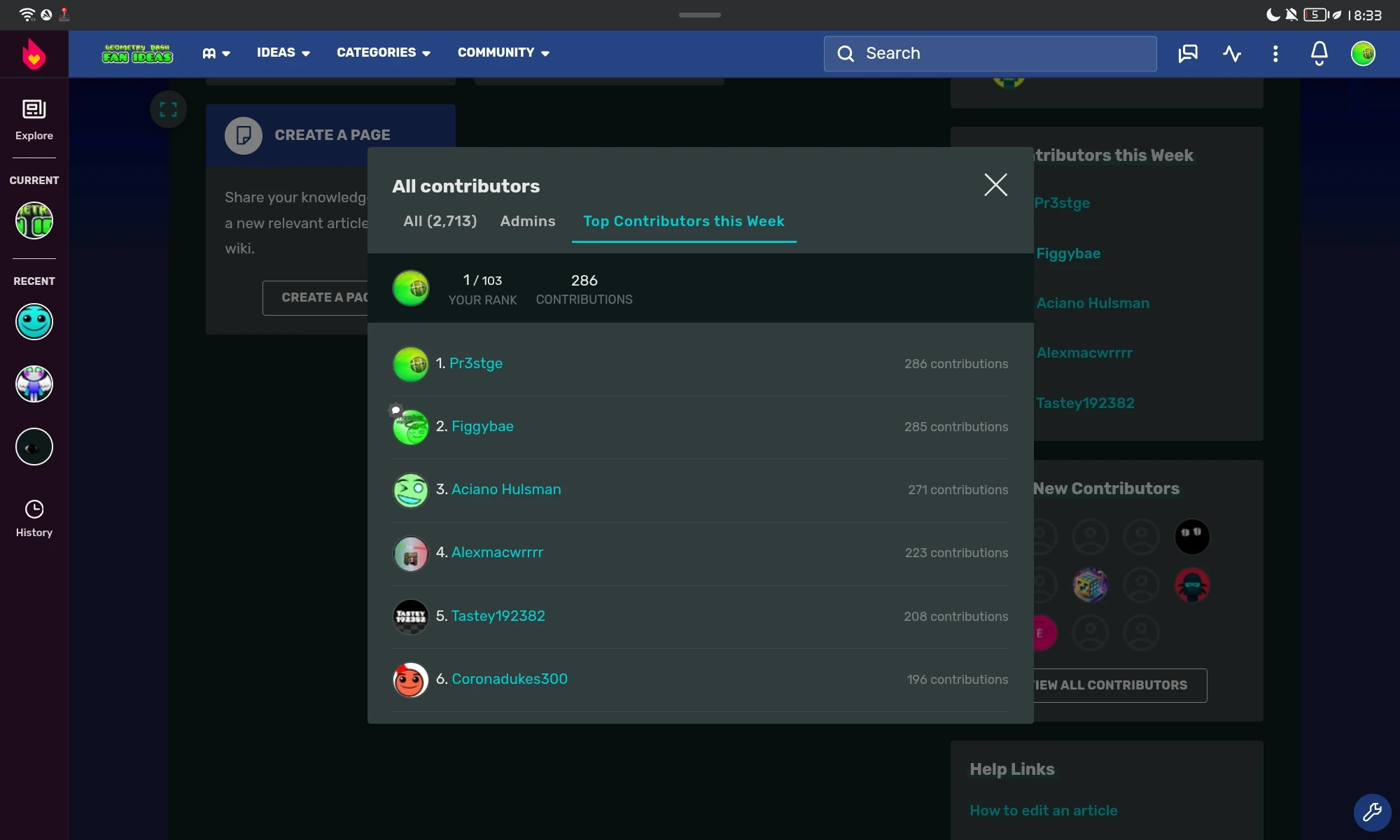
Task: Click the Explore sidebar icon
Action: pos(34,120)
